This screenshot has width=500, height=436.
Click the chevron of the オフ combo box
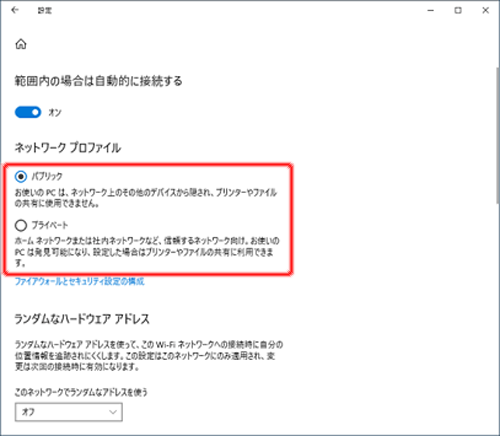coord(113,412)
